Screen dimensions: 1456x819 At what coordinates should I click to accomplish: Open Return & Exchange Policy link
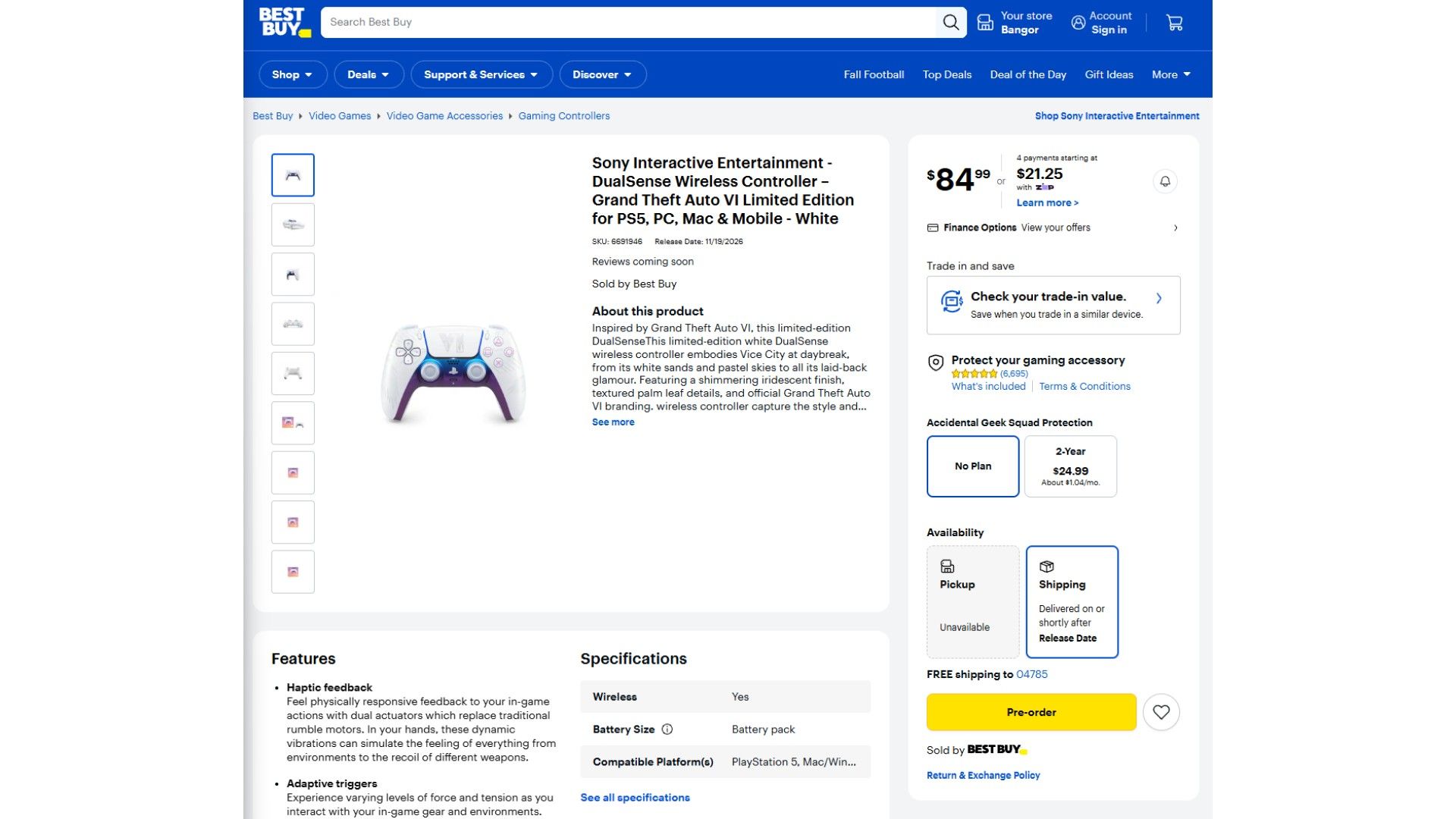click(x=983, y=775)
